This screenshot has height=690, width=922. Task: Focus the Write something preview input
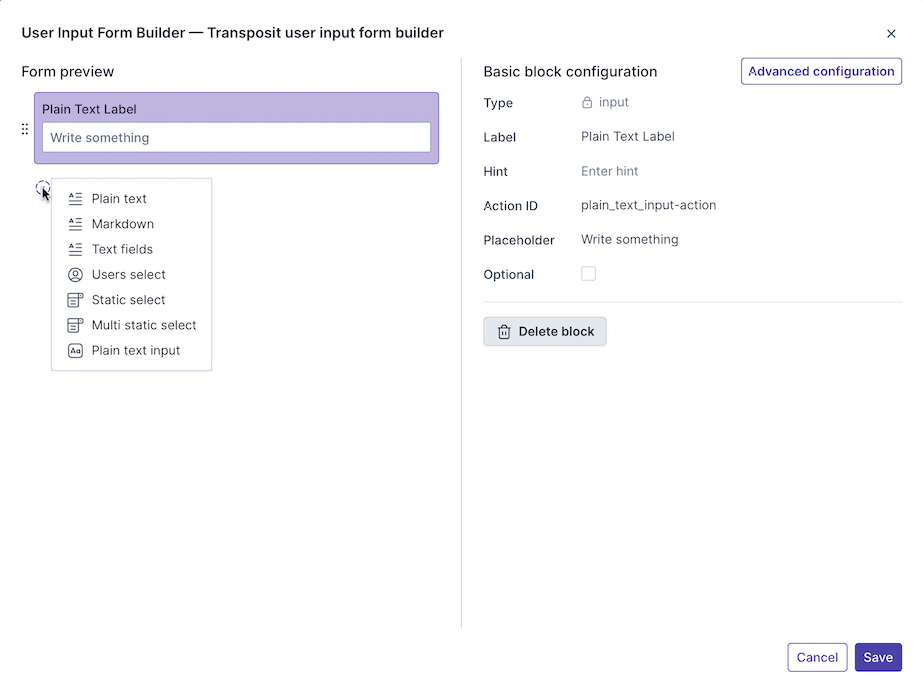click(x=236, y=138)
